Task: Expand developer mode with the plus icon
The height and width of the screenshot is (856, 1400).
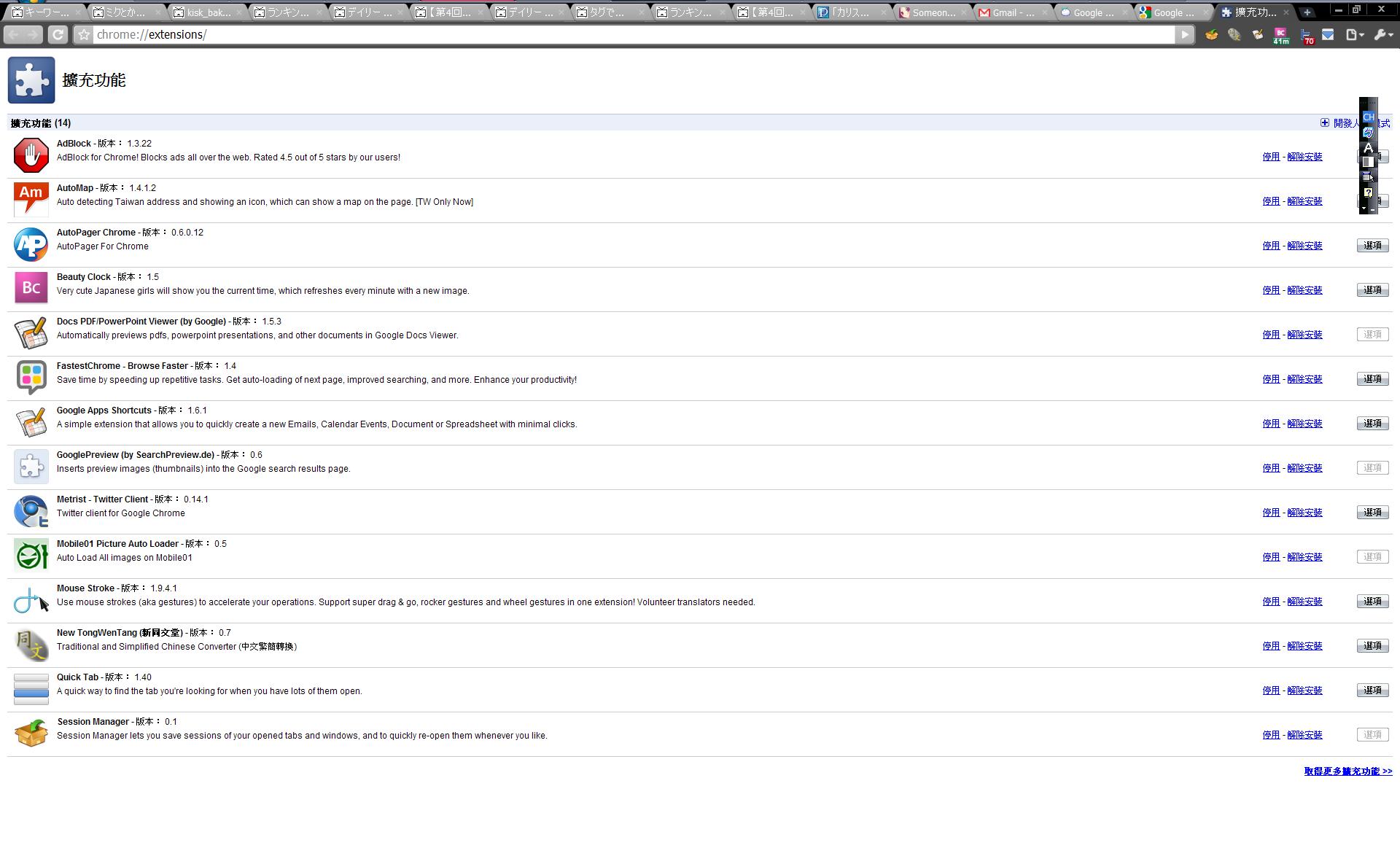Action: pos(1324,122)
